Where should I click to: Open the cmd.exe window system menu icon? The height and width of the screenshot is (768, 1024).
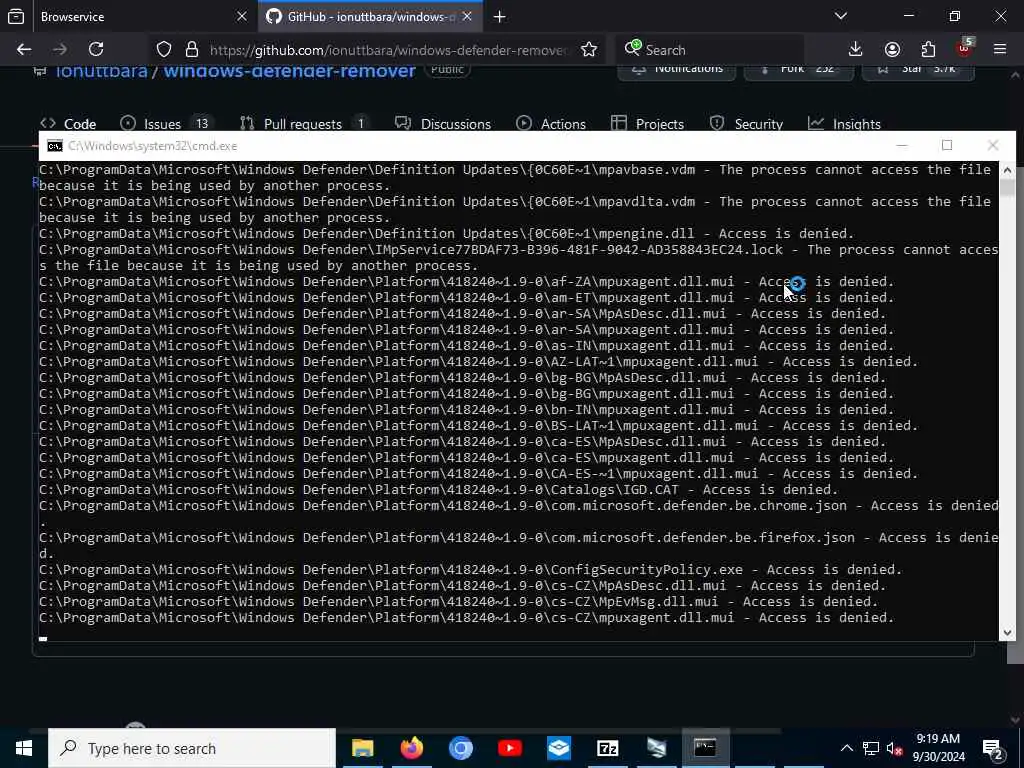click(x=55, y=146)
